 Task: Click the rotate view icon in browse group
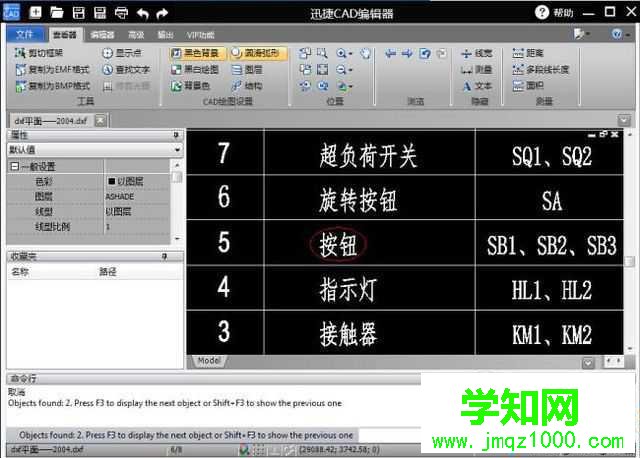tap(425, 53)
